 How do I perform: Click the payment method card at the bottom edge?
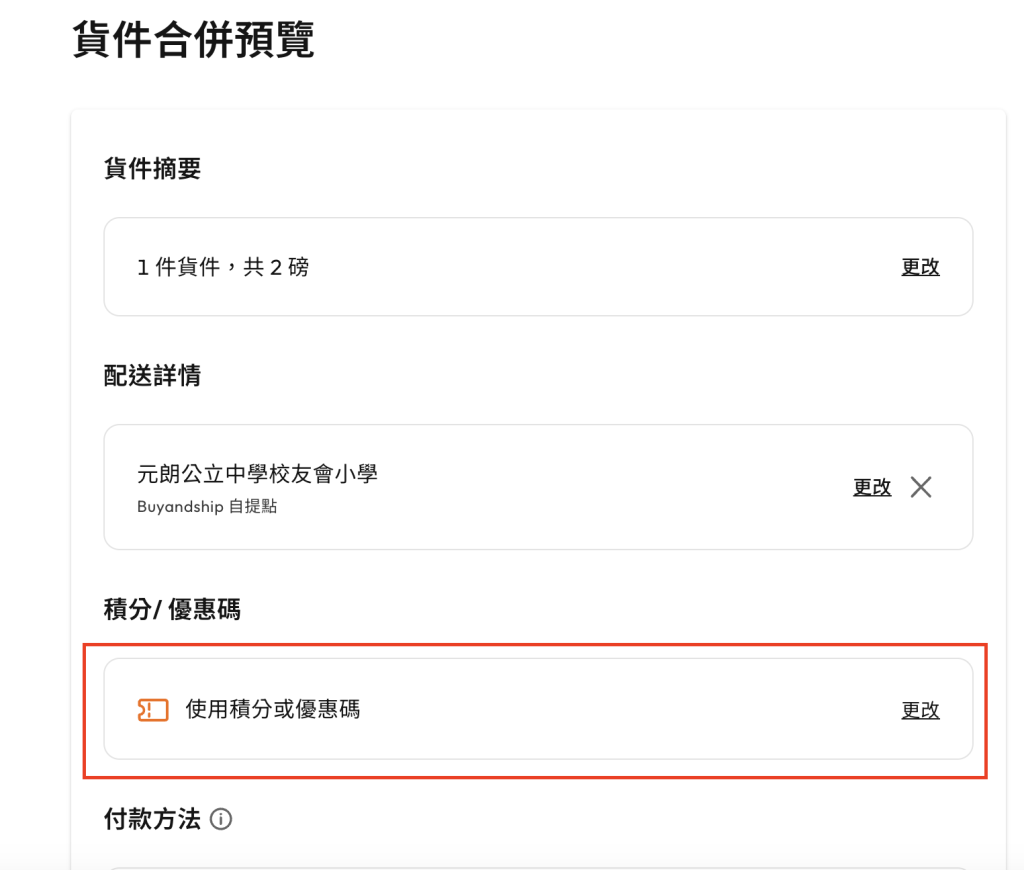[x=538, y=867]
